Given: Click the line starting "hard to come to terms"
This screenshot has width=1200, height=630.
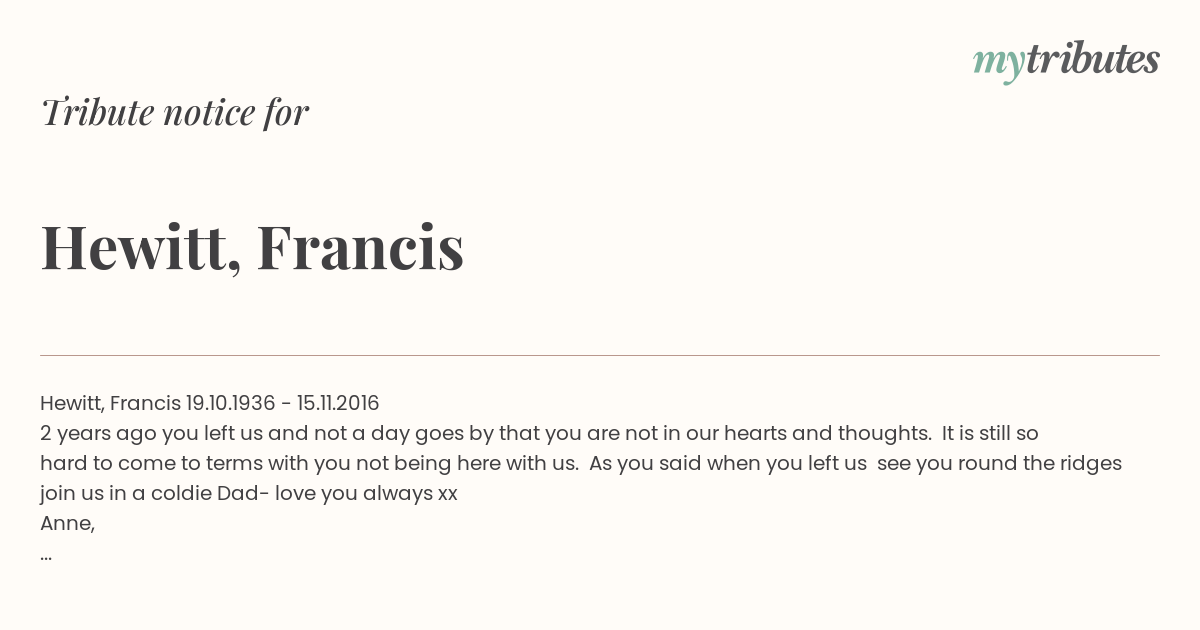Looking at the screenshot, I should (581, 463).
